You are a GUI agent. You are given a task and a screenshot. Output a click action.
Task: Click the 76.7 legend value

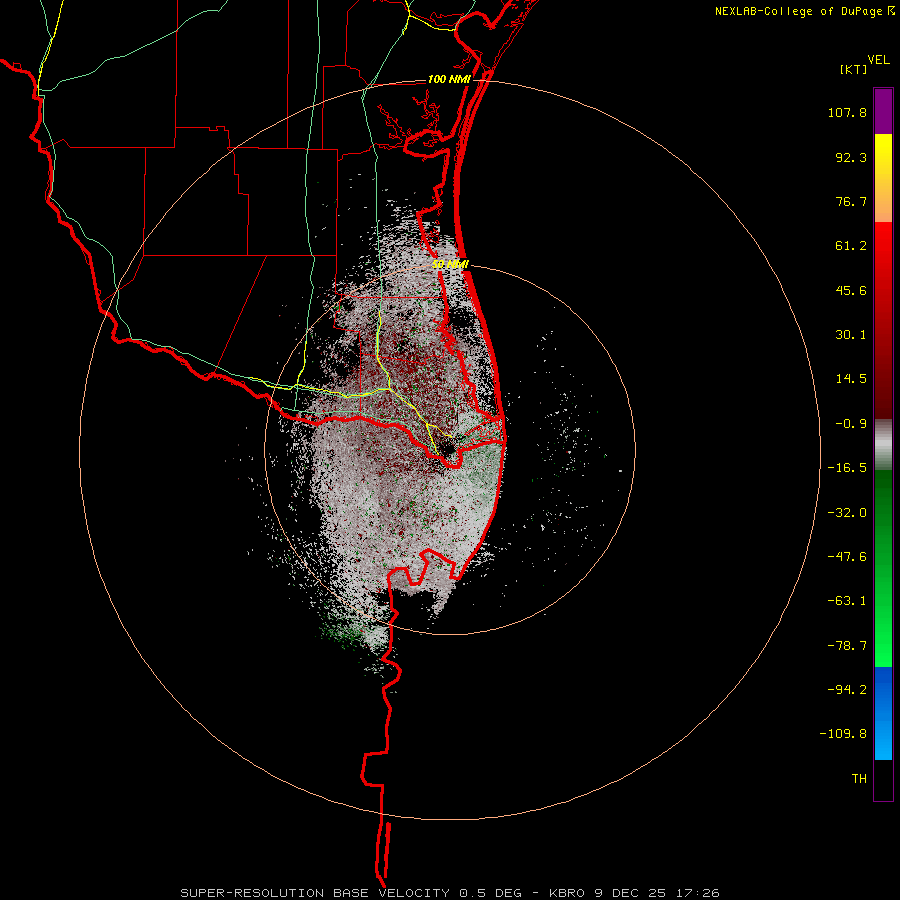pyautogui.click(x=851, y=201)
